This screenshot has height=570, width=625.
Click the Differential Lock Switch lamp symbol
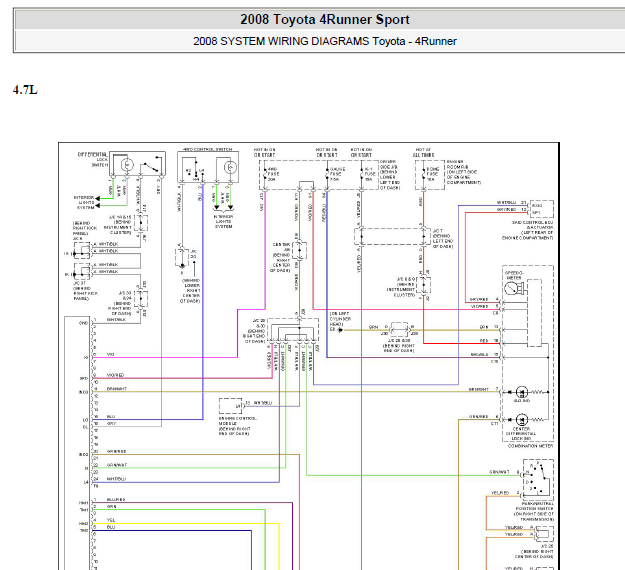pos(127,164)
